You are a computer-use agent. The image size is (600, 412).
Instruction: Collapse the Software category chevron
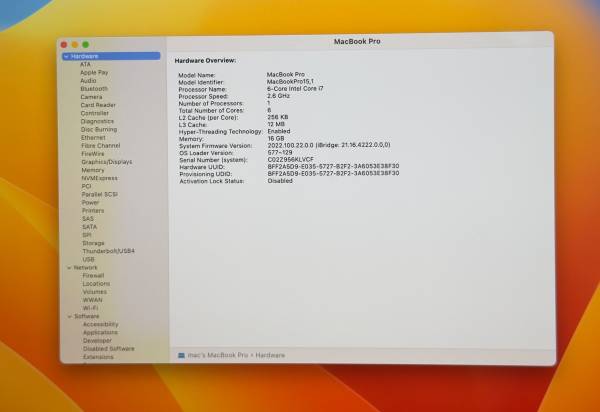[x=67, y=316]
